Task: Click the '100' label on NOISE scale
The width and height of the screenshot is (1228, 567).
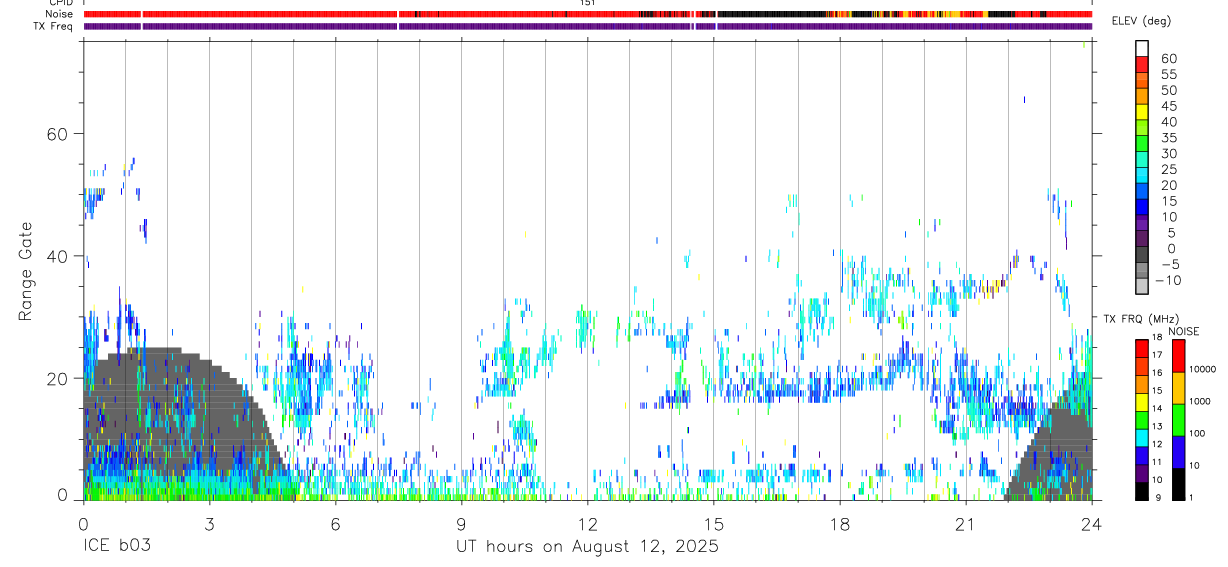Action: pos(1198,433)
